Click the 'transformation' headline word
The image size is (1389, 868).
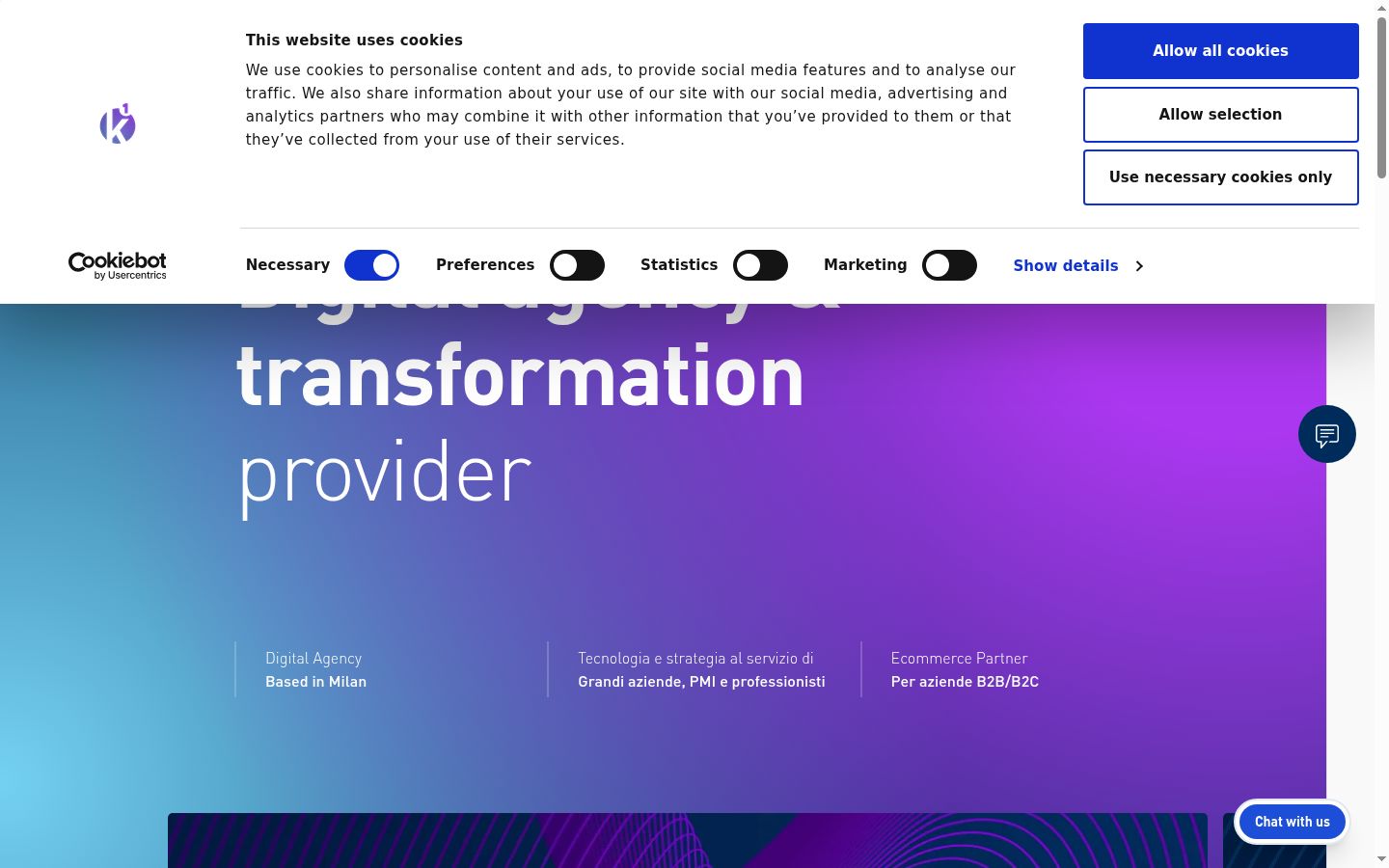point(520,376)
